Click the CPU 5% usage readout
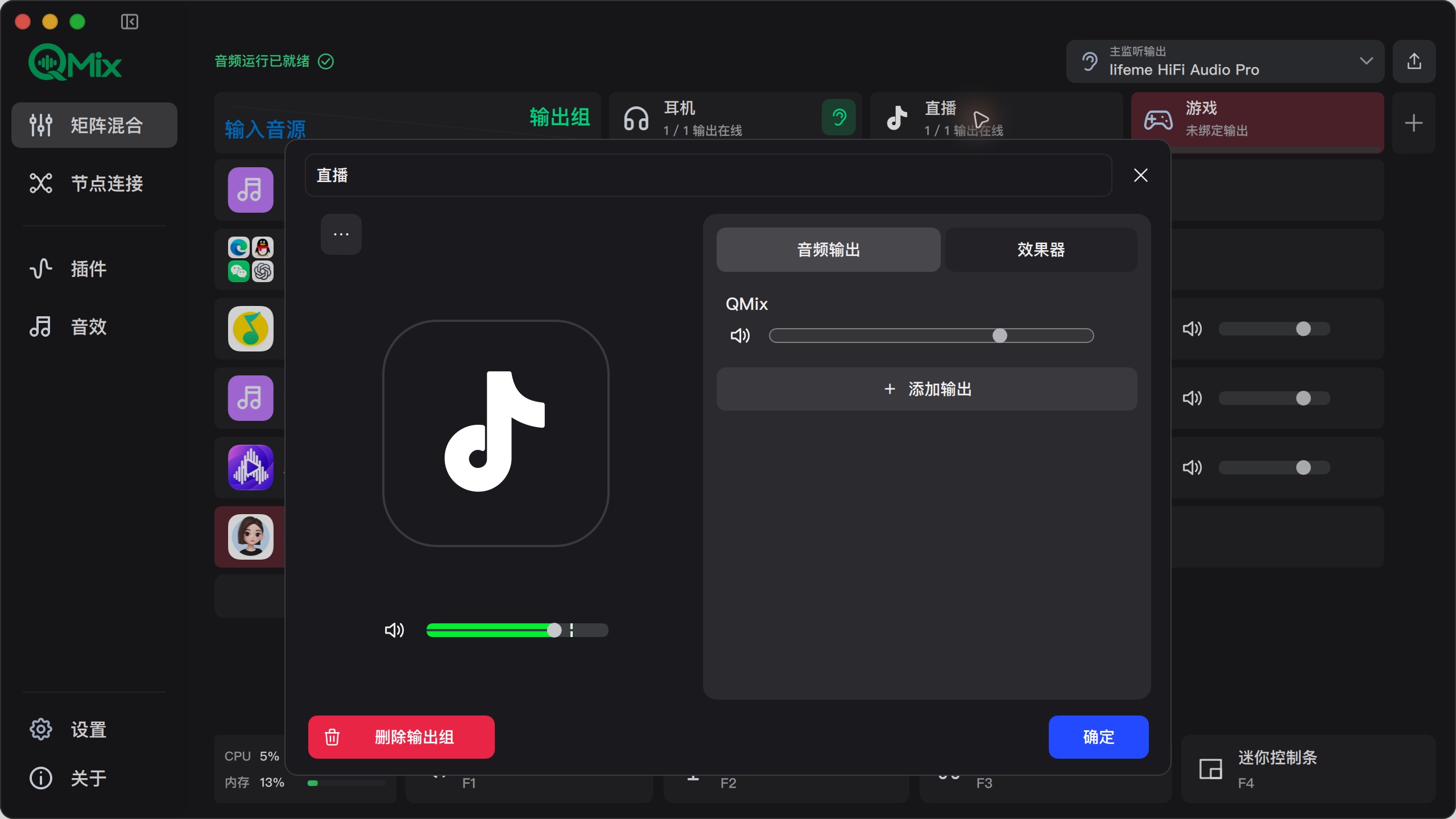1456x819 pixels. point(251,756)
